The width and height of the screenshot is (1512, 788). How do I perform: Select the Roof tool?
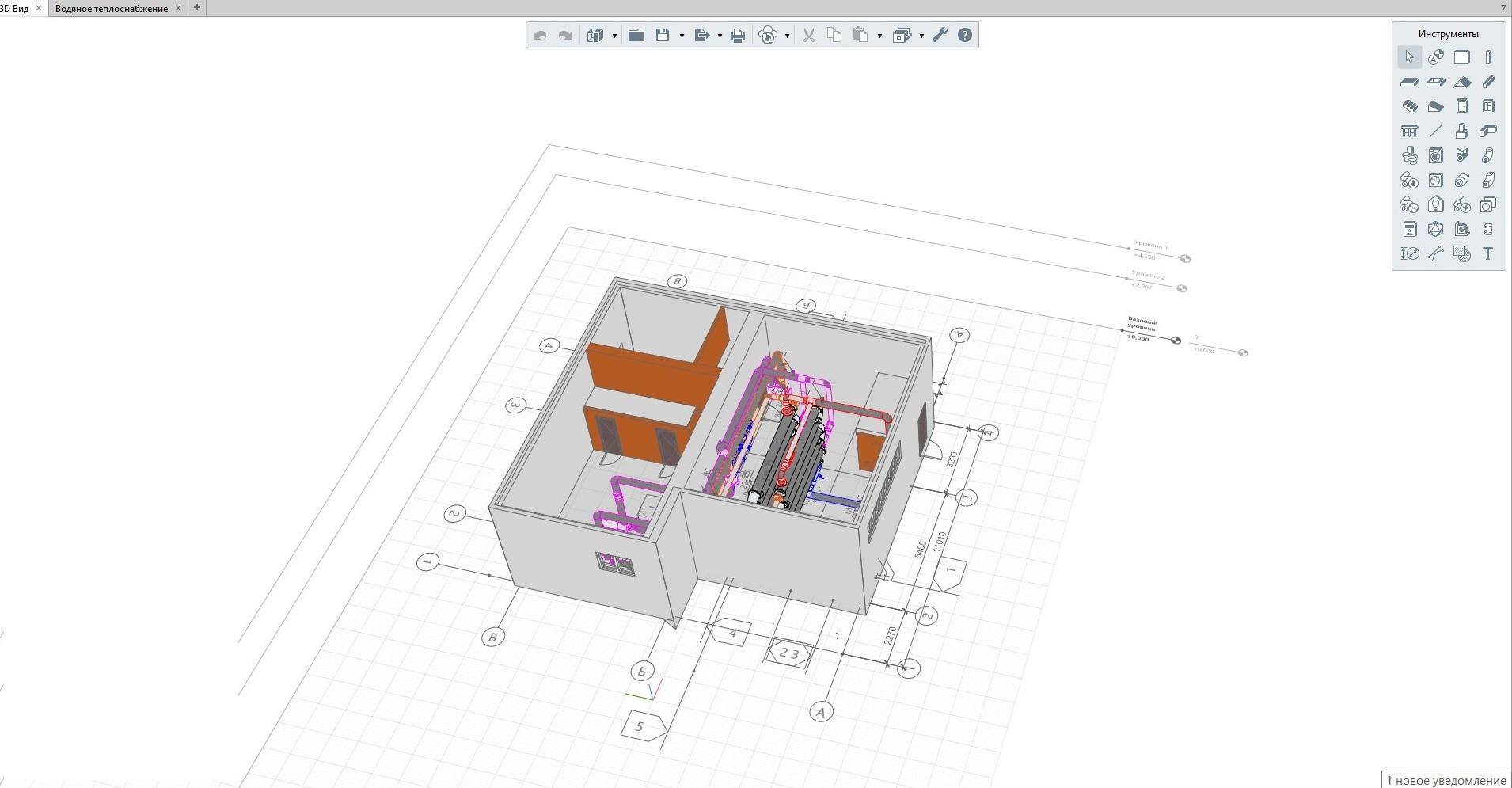(1461, 82)
